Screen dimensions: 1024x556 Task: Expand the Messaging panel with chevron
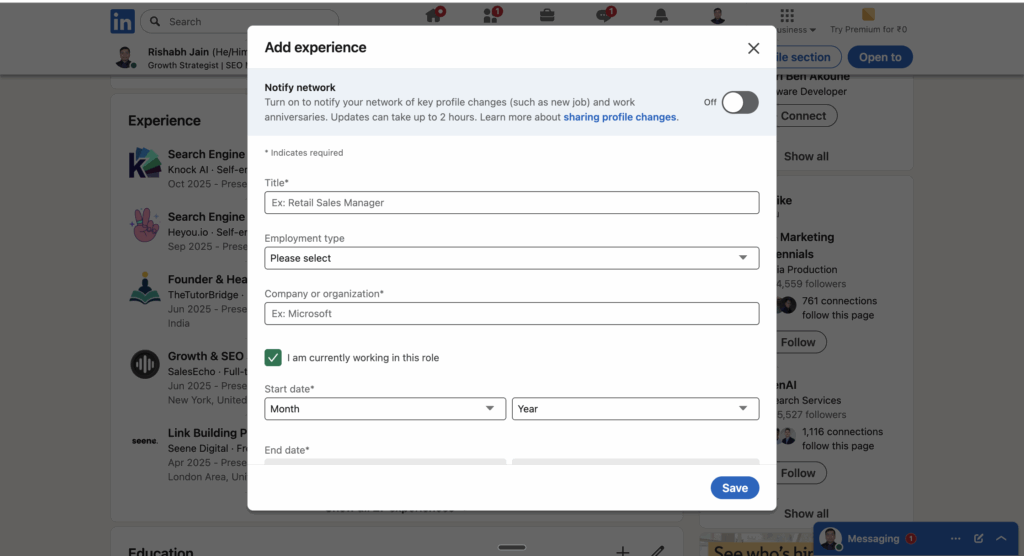(1001, 538)
